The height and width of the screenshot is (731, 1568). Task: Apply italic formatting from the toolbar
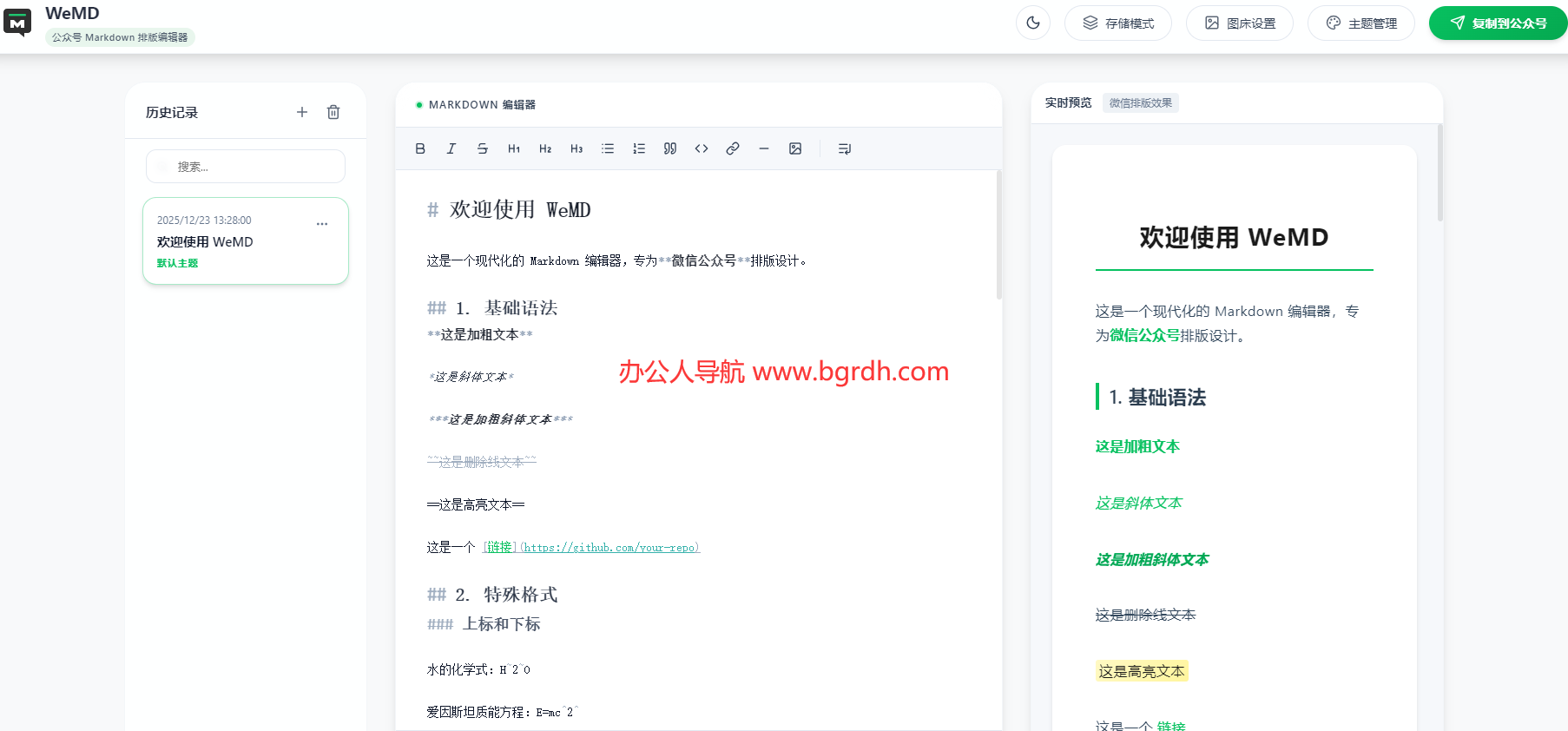(x=451, y=148)
